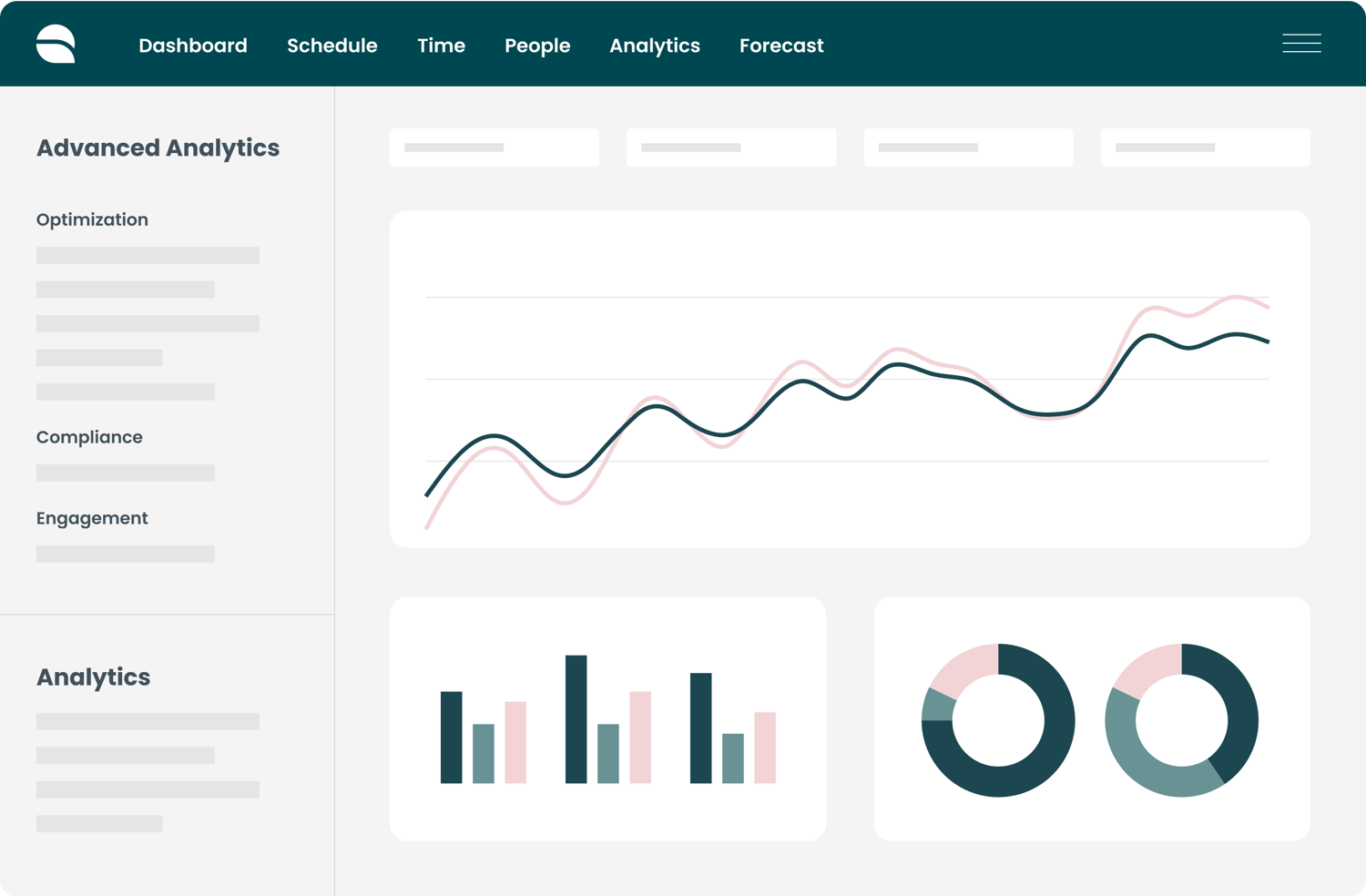Click the company logo in the header
Image resolution: width=1366 pixels, height=896 pixels.
[56, 44]
